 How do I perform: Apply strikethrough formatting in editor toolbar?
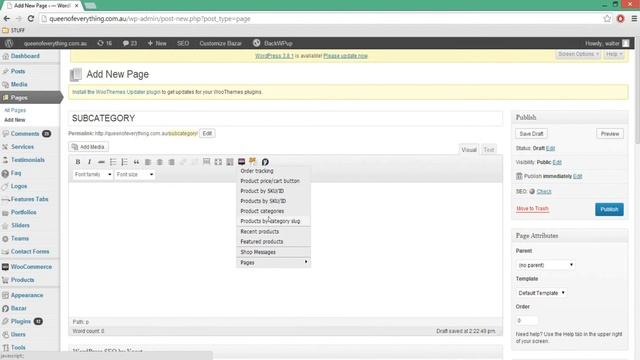click(x=101, y=162)
